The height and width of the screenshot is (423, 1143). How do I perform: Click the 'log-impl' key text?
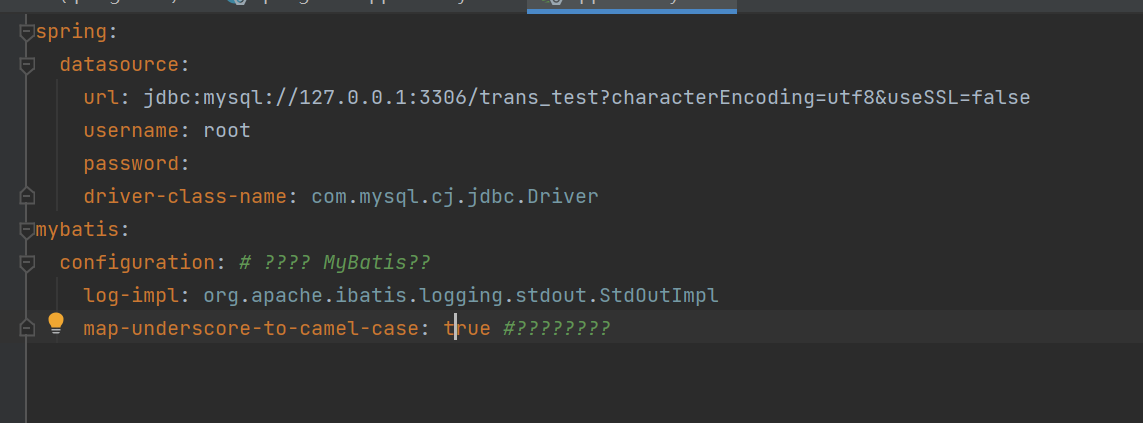[x=131, y=295]
